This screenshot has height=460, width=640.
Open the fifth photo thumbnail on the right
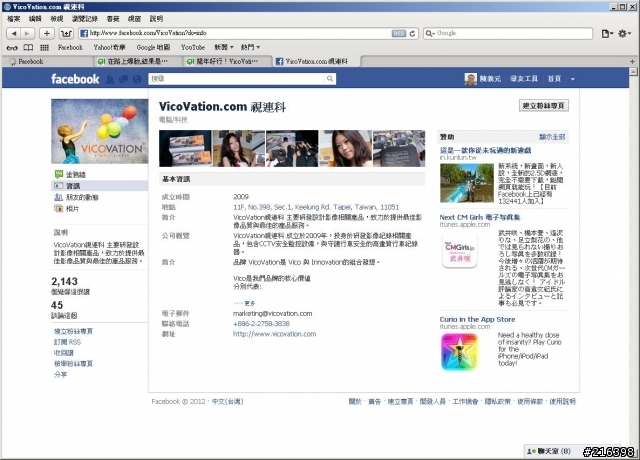click(x=399, y=149)
